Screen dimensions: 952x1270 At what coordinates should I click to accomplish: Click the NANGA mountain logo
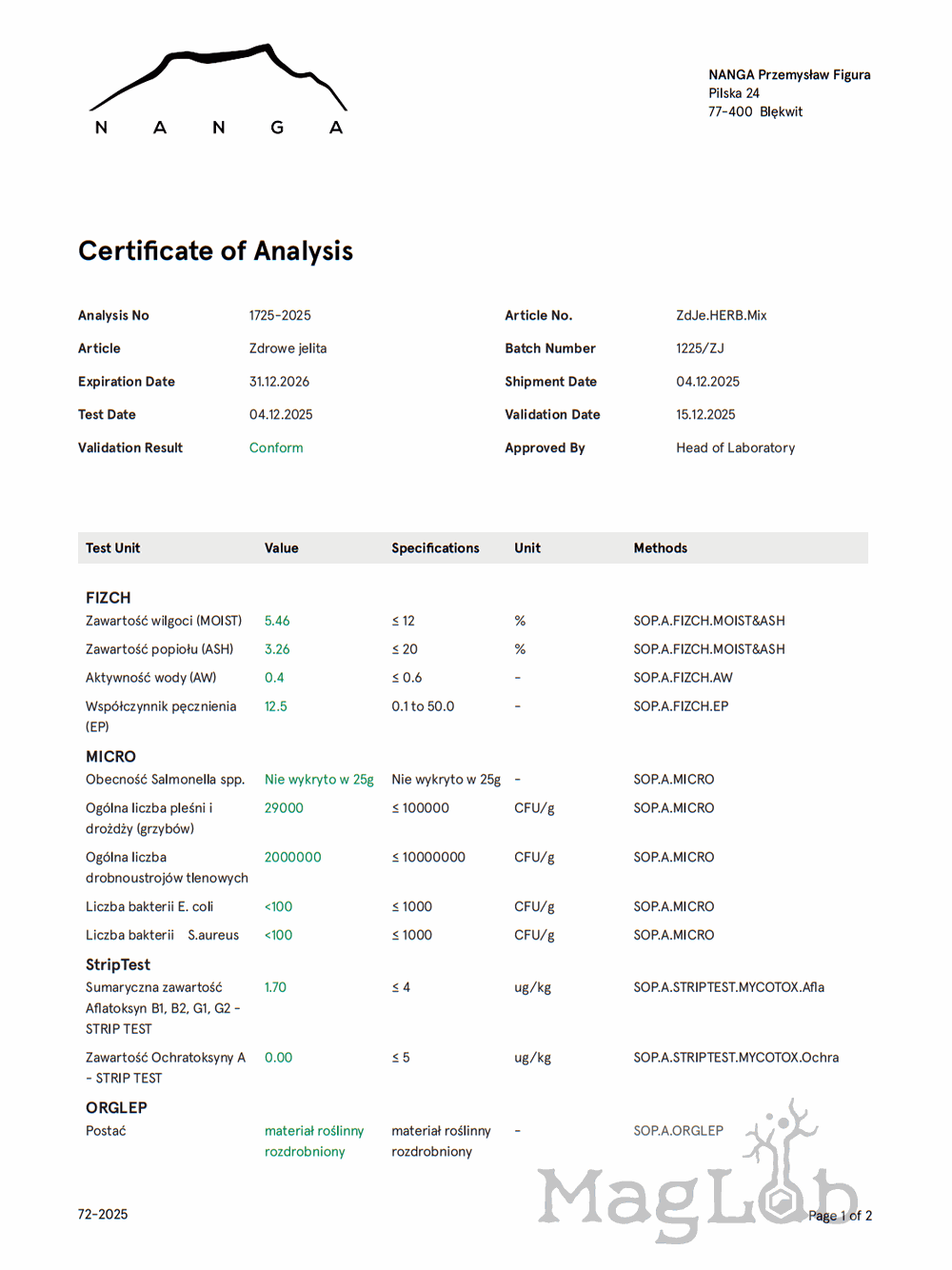(x=218, y=90)
